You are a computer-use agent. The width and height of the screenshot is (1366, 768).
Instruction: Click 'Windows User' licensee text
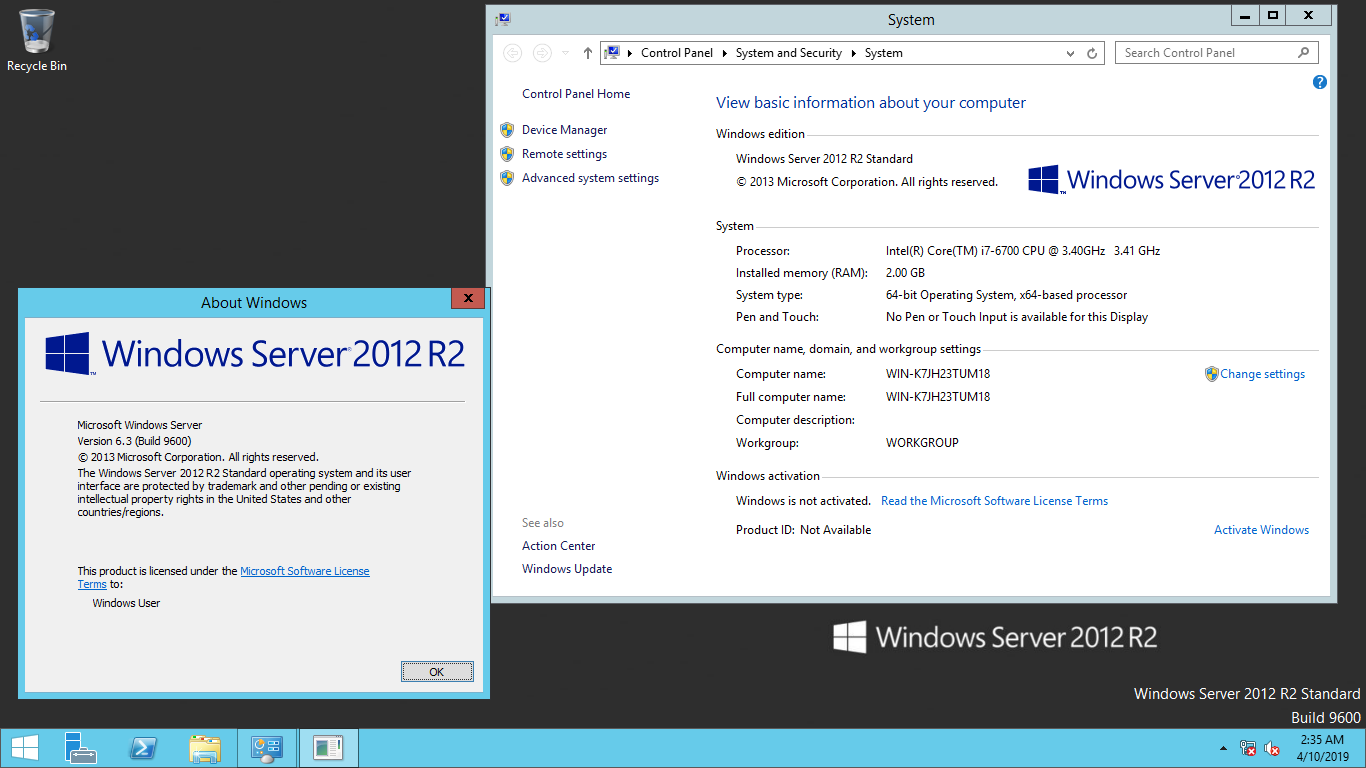coord(126,603)
